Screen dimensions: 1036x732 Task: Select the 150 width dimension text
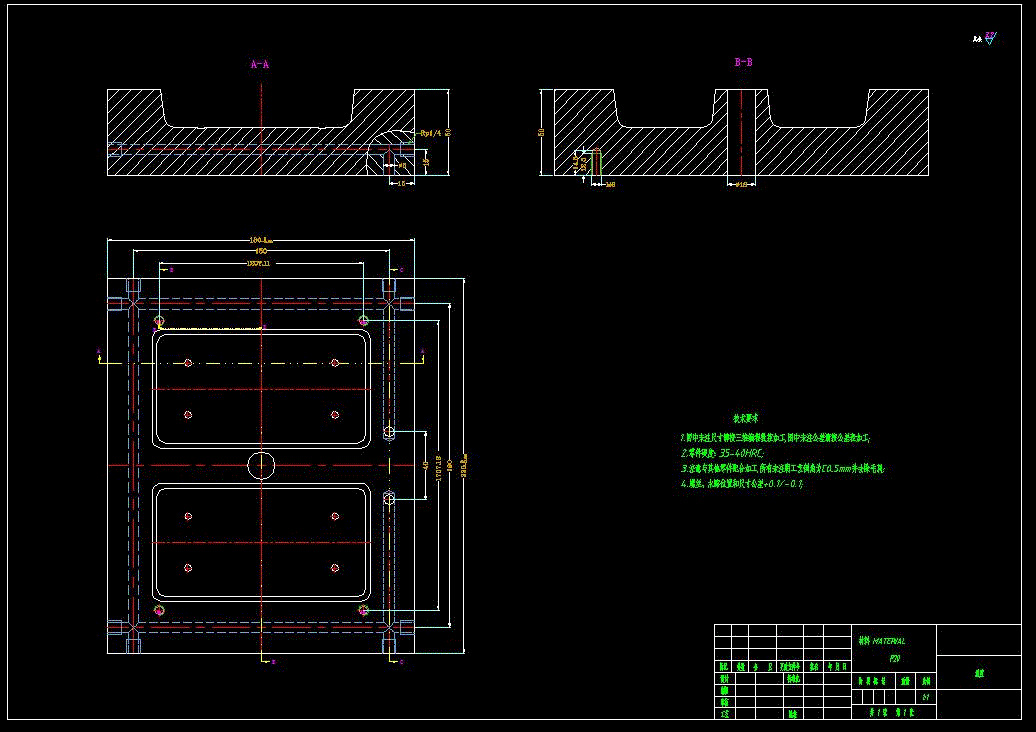[261, 251]
